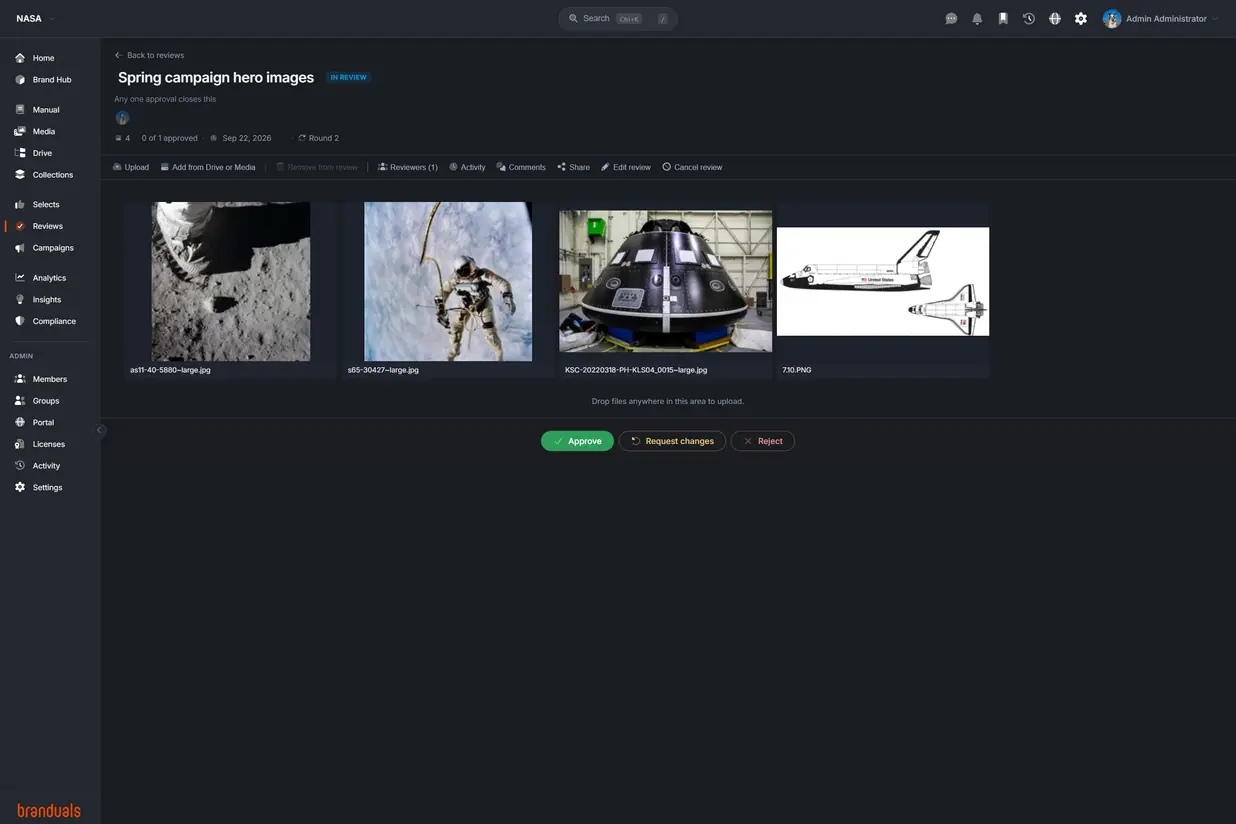Approve the review
1236x824 pixels.
tap(577, 441)
